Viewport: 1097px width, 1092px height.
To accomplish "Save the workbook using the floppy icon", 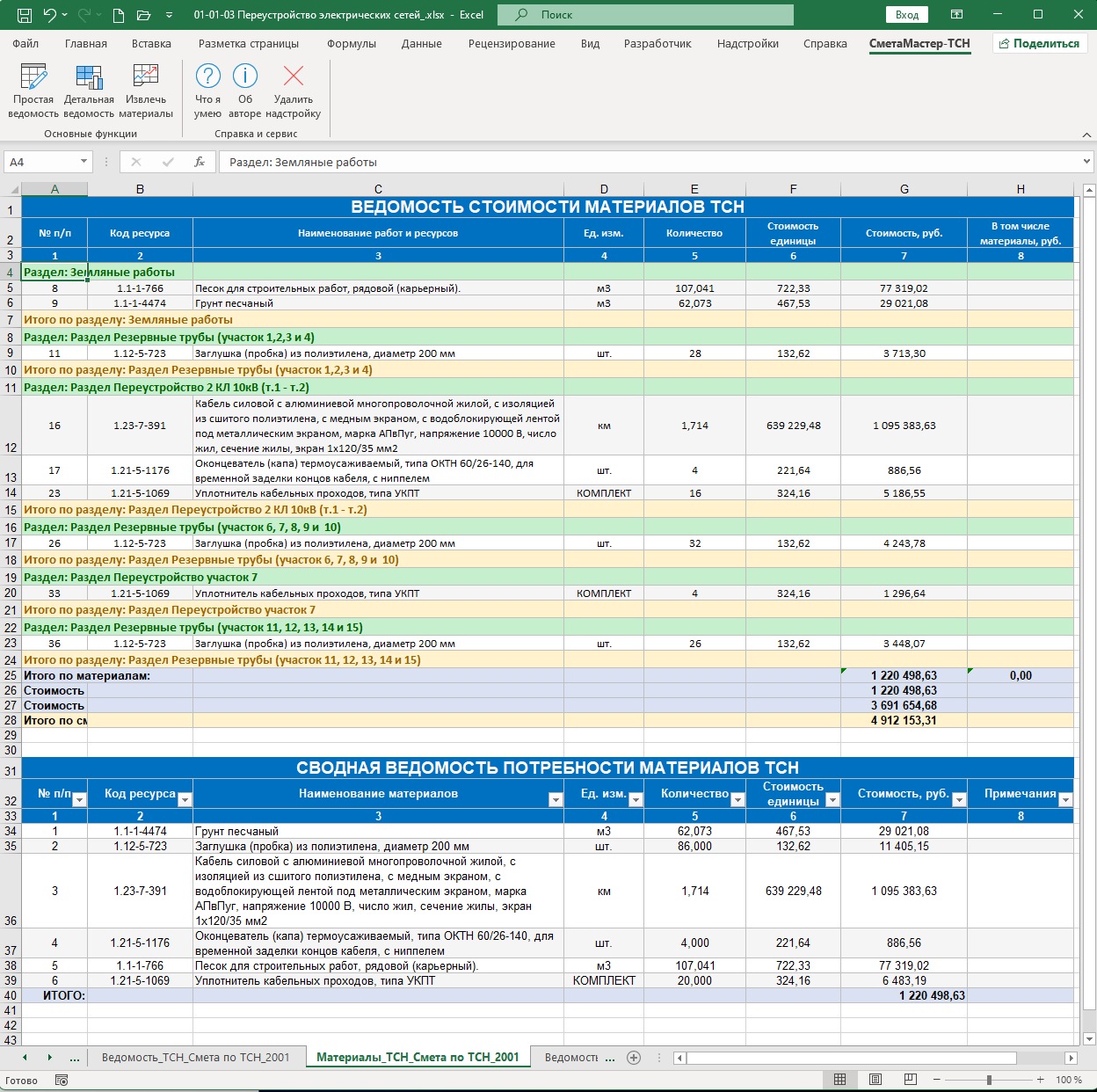I will pyautogui.click(x=25, y=15).
